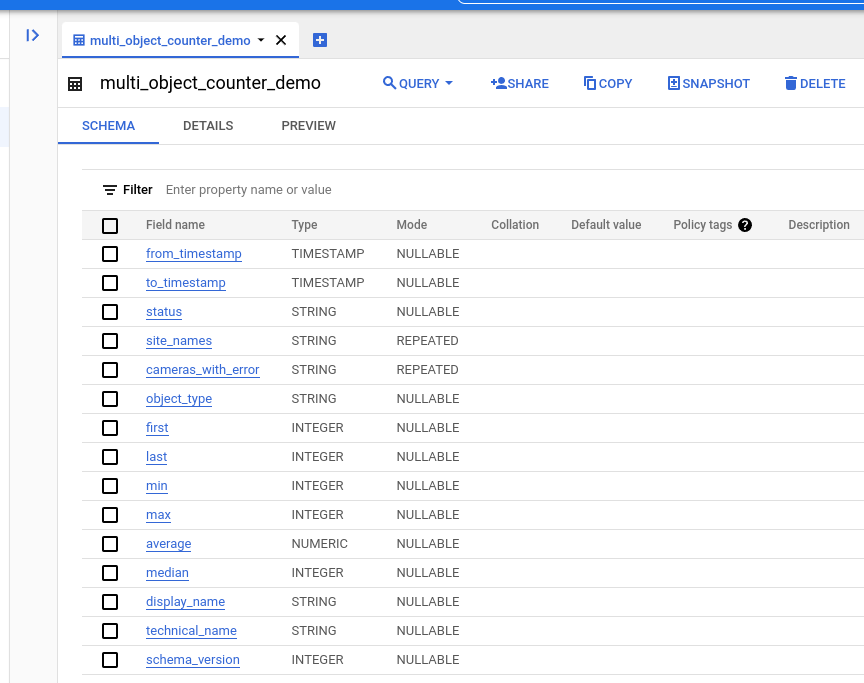Open the QUERY dropdown menu
The height and width of the screenshot is (683, 864).
[x=418, y=84]
